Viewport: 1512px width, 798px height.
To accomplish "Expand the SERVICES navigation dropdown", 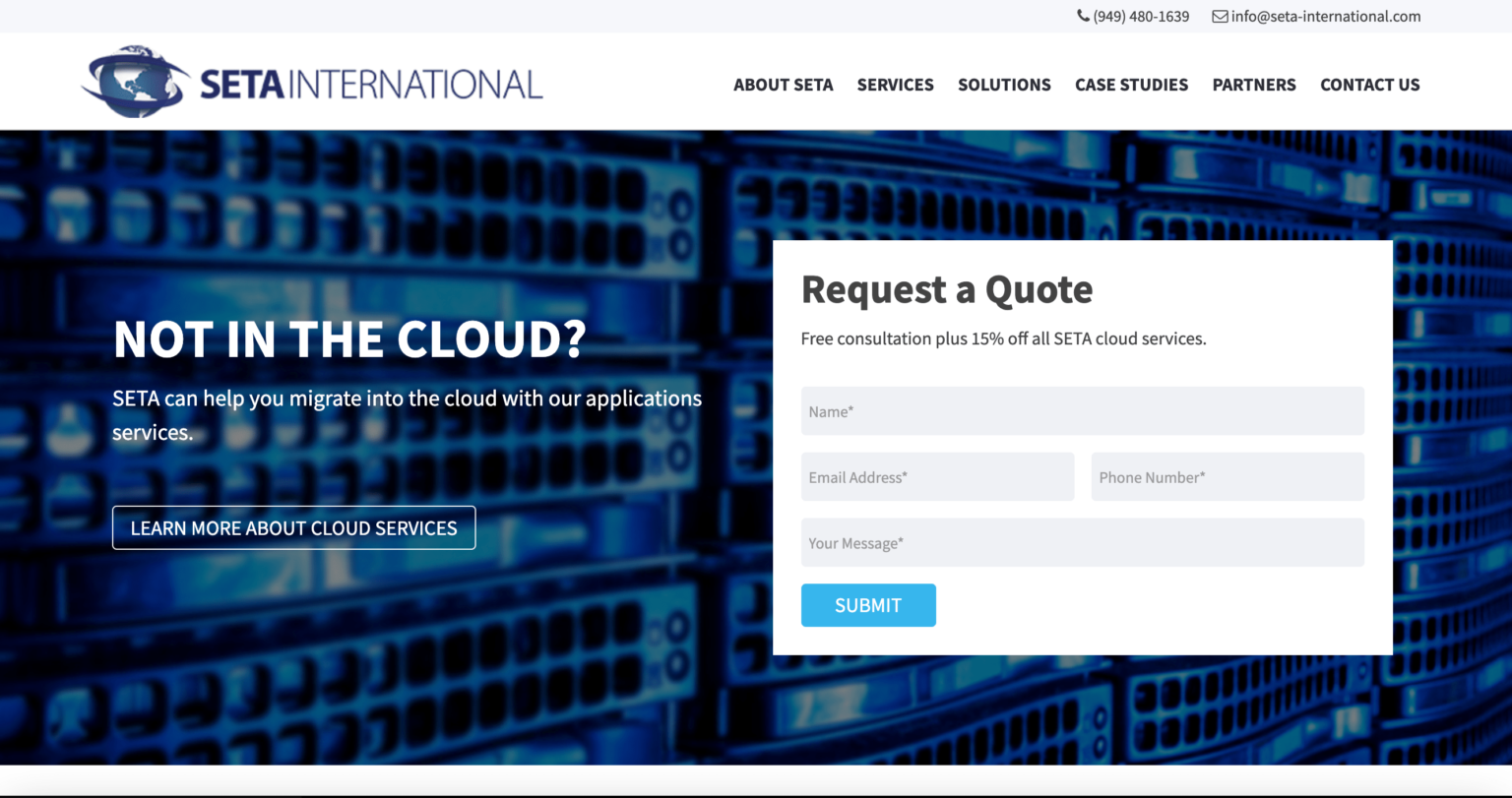I will [x=895, y=85].
